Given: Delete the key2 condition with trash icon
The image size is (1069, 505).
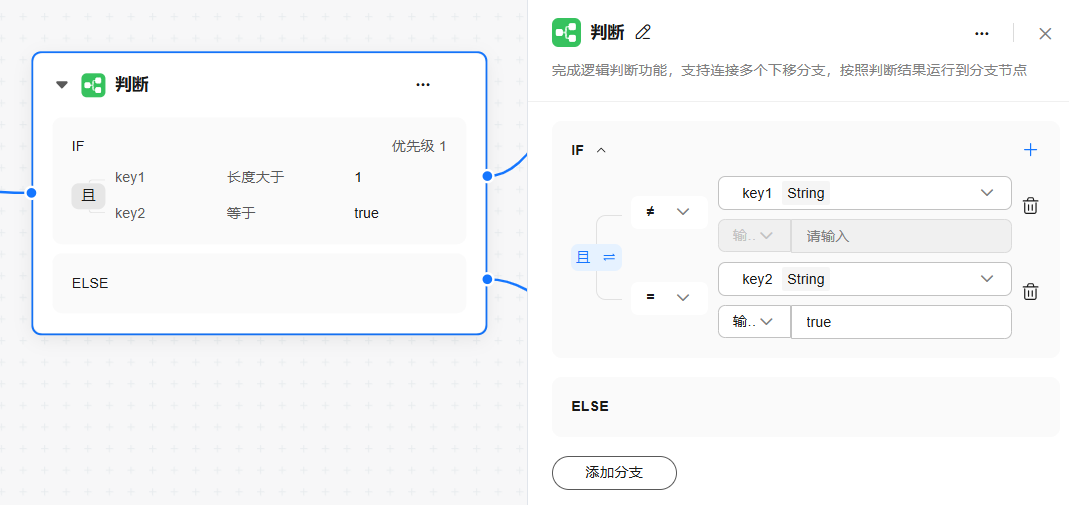Looking at the screenshot, I should tap(1030, 292).
